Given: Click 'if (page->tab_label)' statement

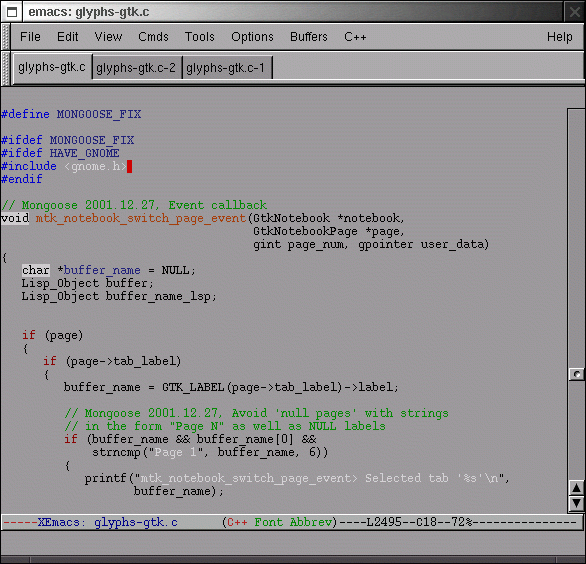Looking at the screenshot, I should (x=112, y=361).
